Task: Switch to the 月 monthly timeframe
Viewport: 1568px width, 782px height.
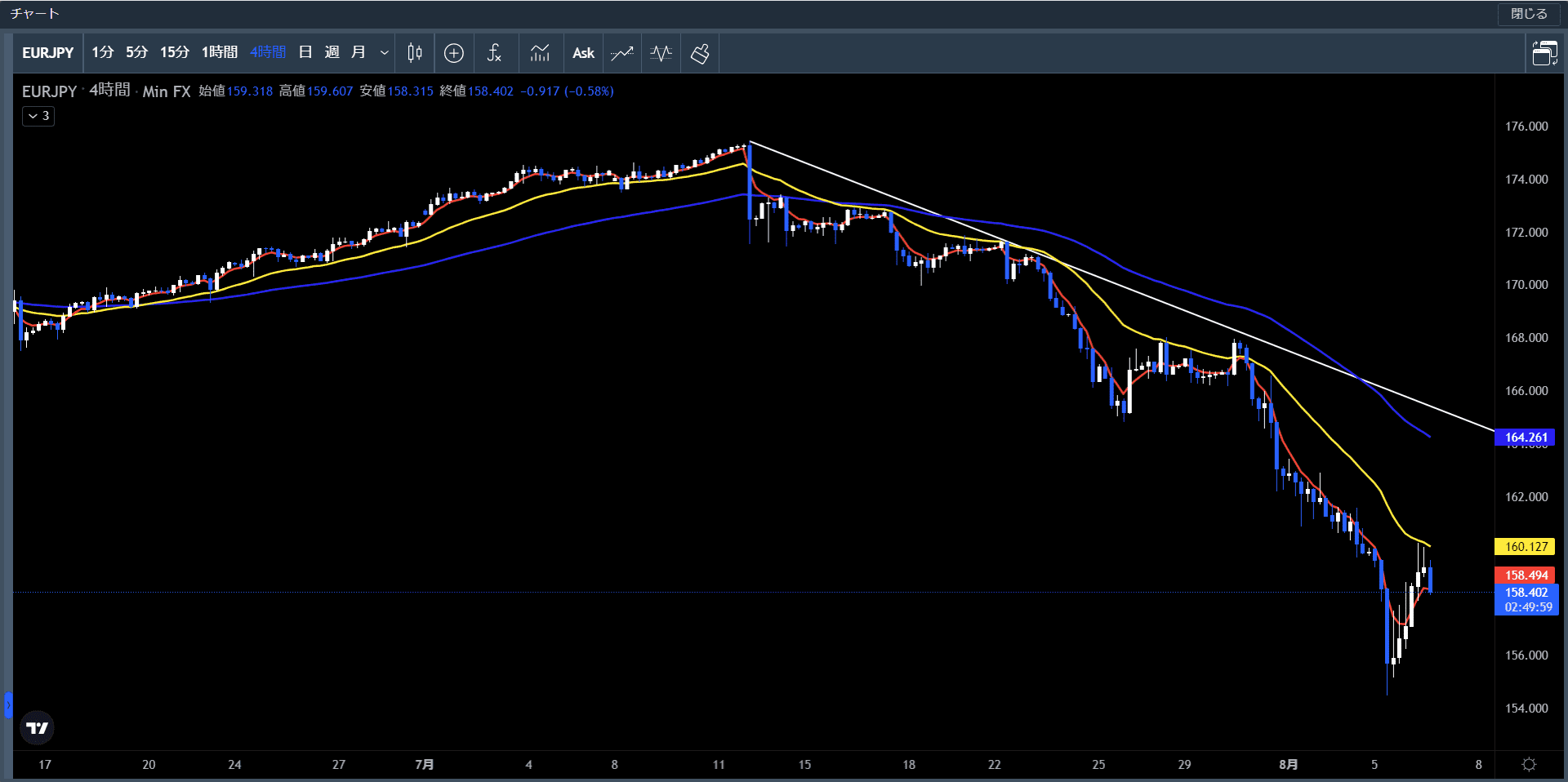Action: pos(358,52)
